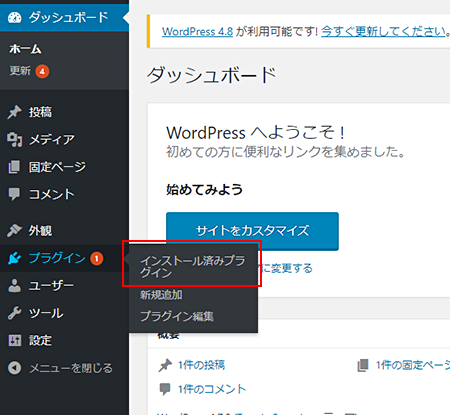Select 新規追加 in the plugin flyout
Viewport: 450px width, 415px height.
[161, 295]
